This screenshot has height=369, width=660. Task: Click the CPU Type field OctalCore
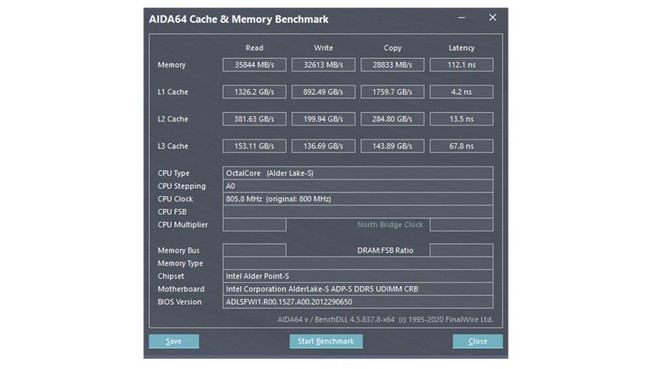point(358,173)
